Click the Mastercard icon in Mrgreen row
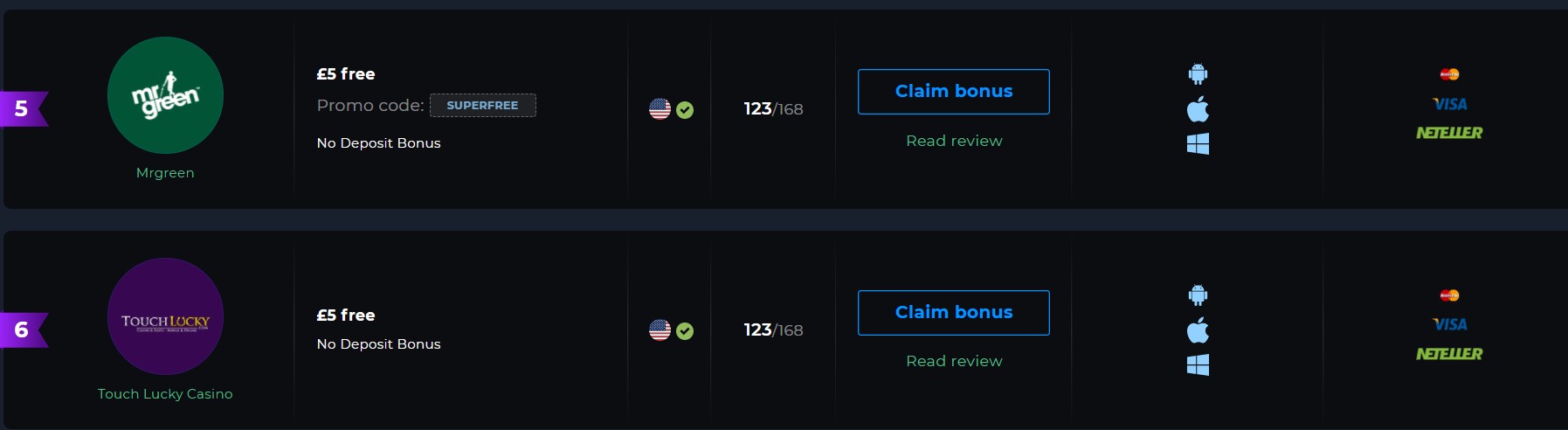The width and height of the screenshot is (1568, 430). (x=1449, y=74)
